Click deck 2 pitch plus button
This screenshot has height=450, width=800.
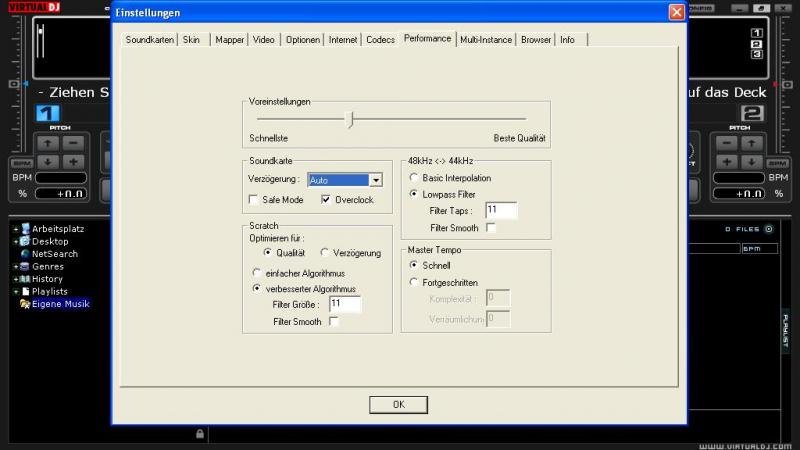point(727,162)
